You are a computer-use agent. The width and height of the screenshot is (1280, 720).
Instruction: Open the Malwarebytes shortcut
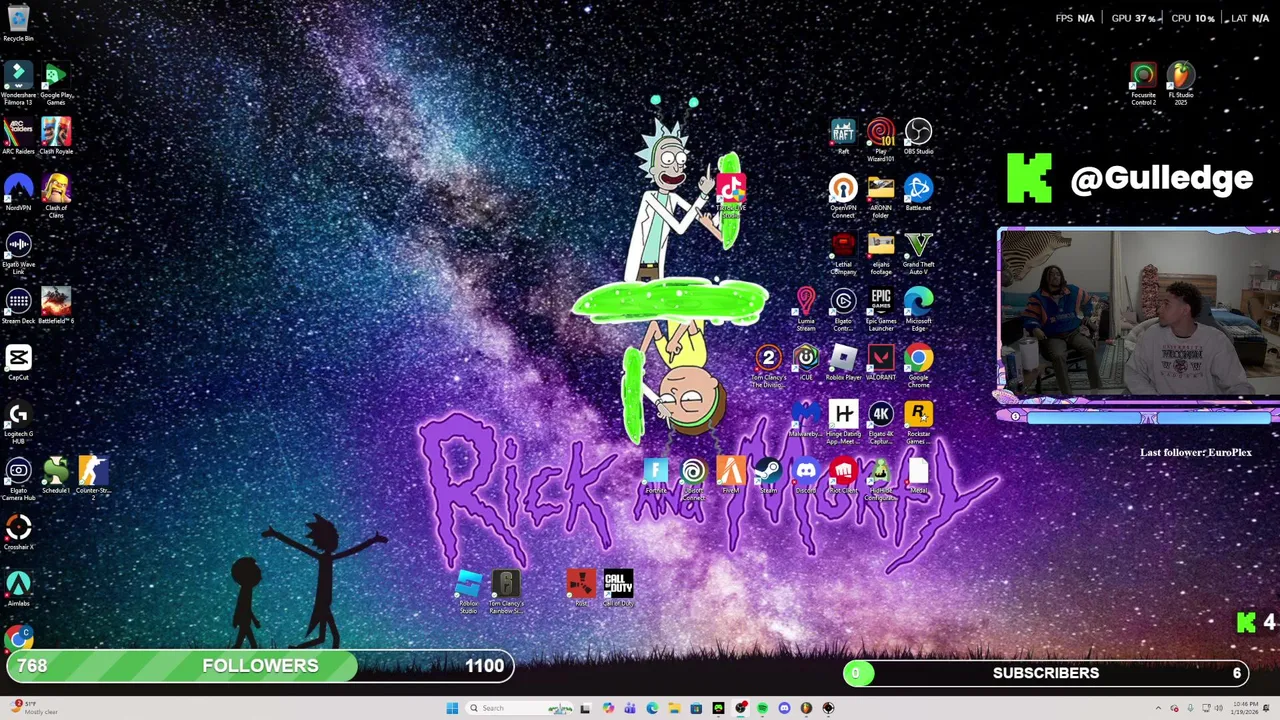(806, 419)
